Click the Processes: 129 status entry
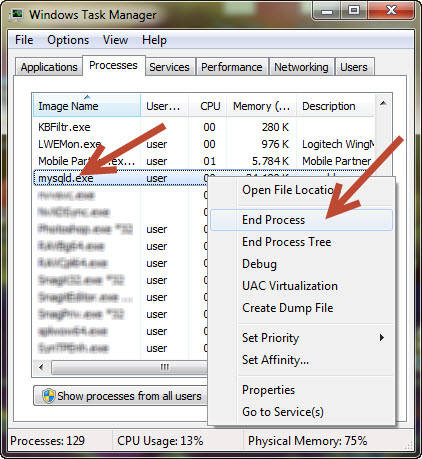Screen dimensions: 422x459 tap(47, 441)
